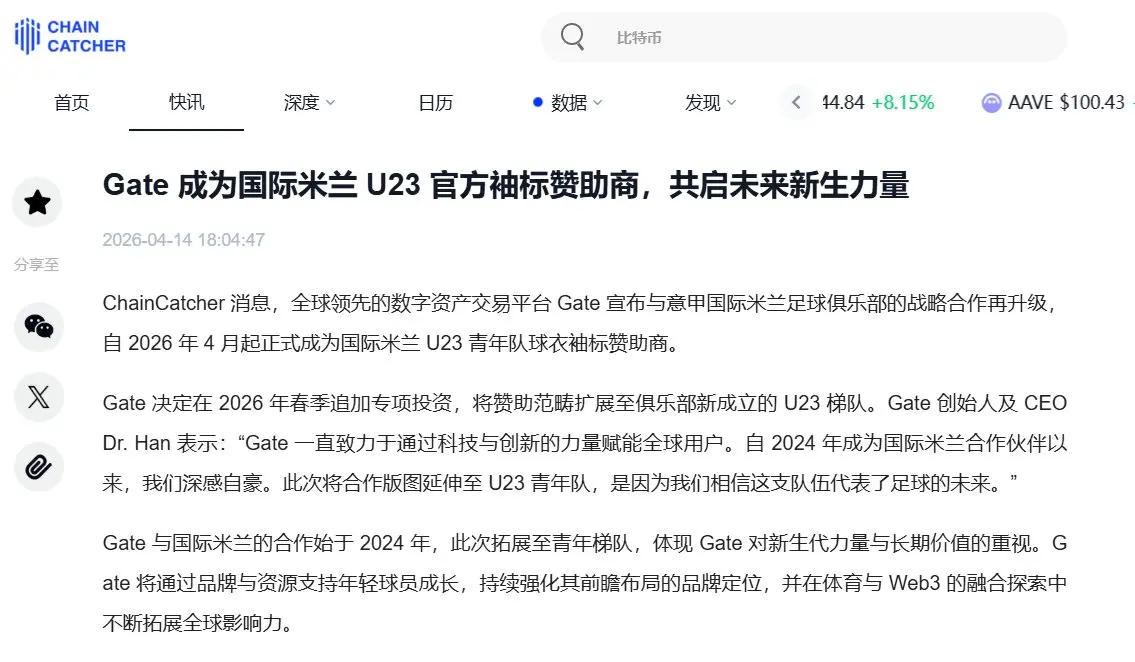The width and height of the screenshot is (1135, 662).
Task: Click the ticker left arrow button
Action: pos(796,103)
